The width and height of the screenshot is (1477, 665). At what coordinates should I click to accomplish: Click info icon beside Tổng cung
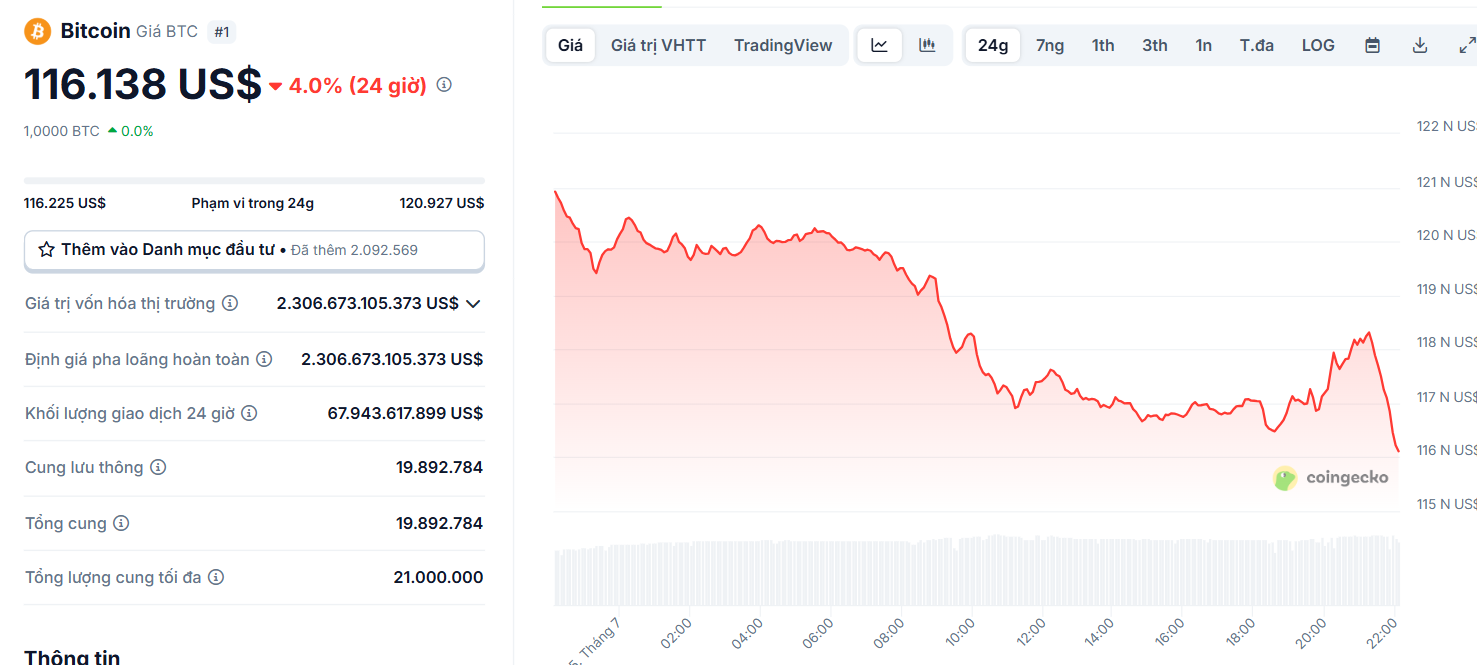tap(121, 523)
